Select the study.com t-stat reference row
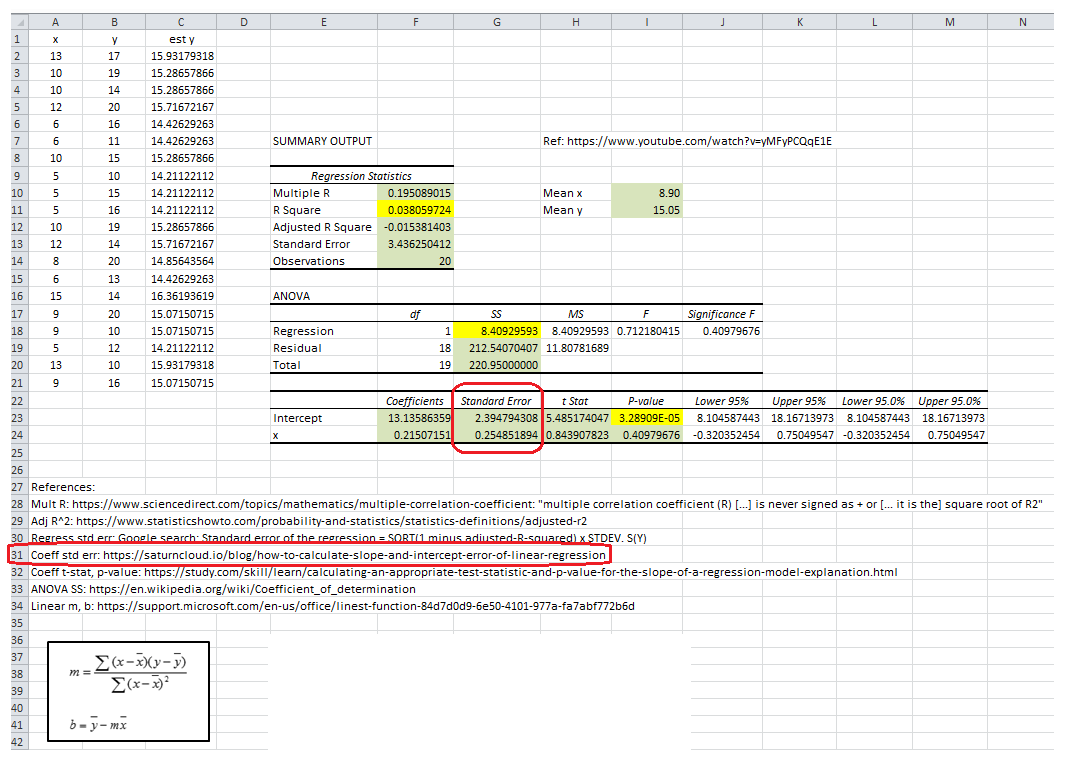 coord(464,572)
